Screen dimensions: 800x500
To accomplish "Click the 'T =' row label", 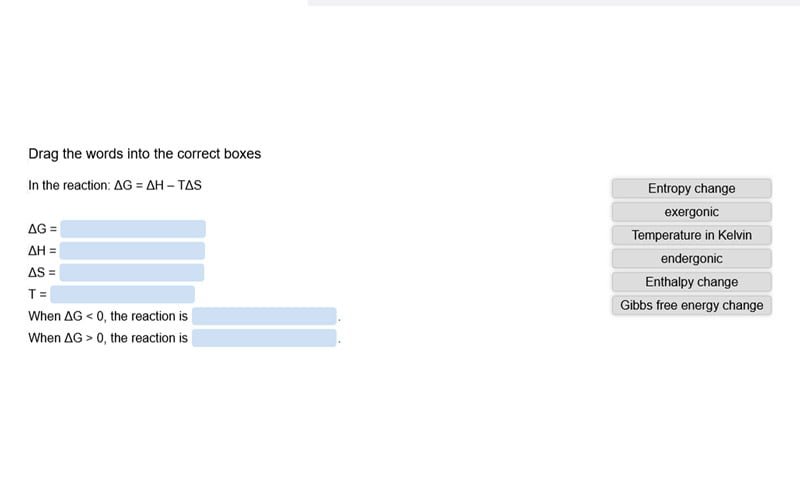I will click(x=37, y=294).
